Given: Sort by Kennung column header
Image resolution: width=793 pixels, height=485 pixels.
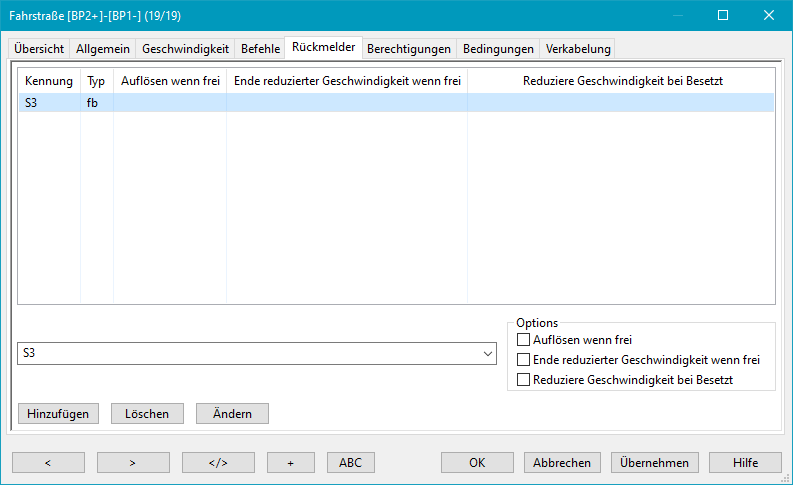Looking at the screenshot, I should tap(48, 80).
